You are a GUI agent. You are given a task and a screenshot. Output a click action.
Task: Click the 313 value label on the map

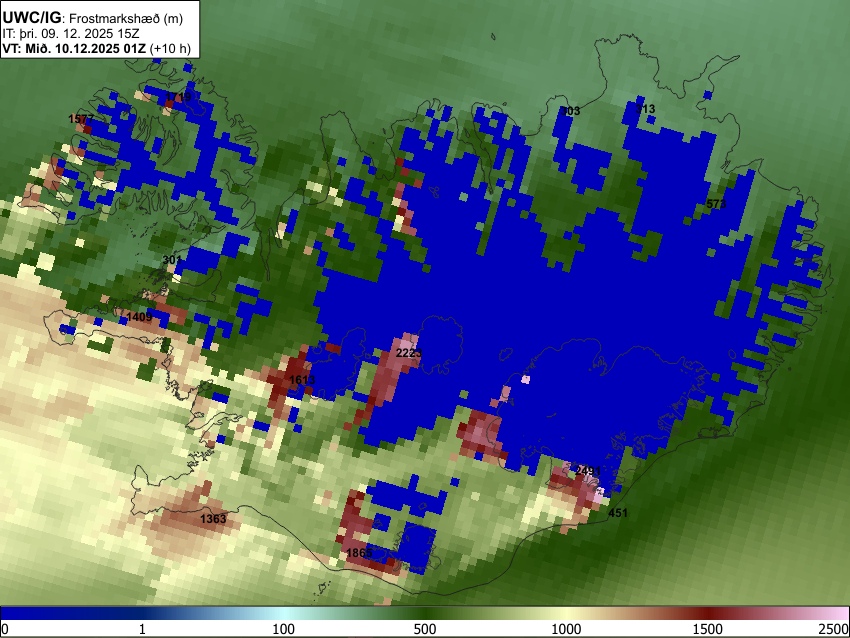[646, 109]
